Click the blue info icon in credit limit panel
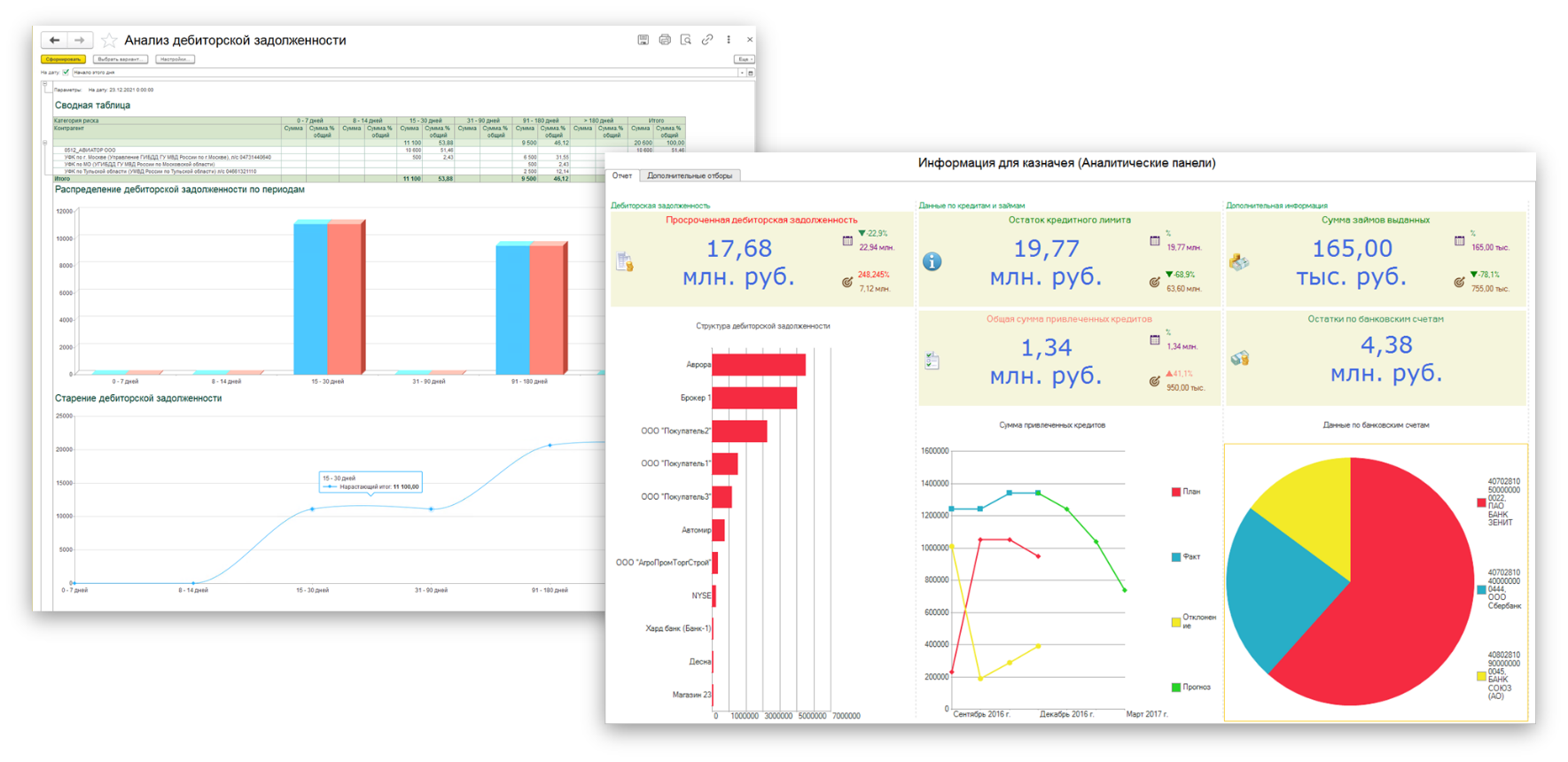Image resolution: width=1568 pixels, height=762 pixels. pos(932,261)
